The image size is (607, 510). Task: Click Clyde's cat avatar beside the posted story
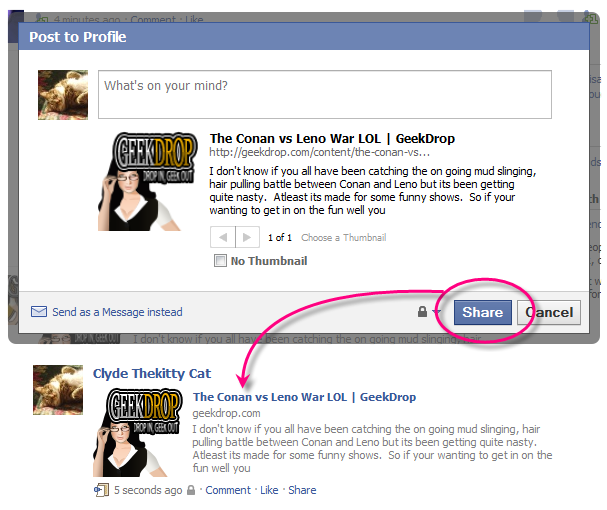[58, 389]
